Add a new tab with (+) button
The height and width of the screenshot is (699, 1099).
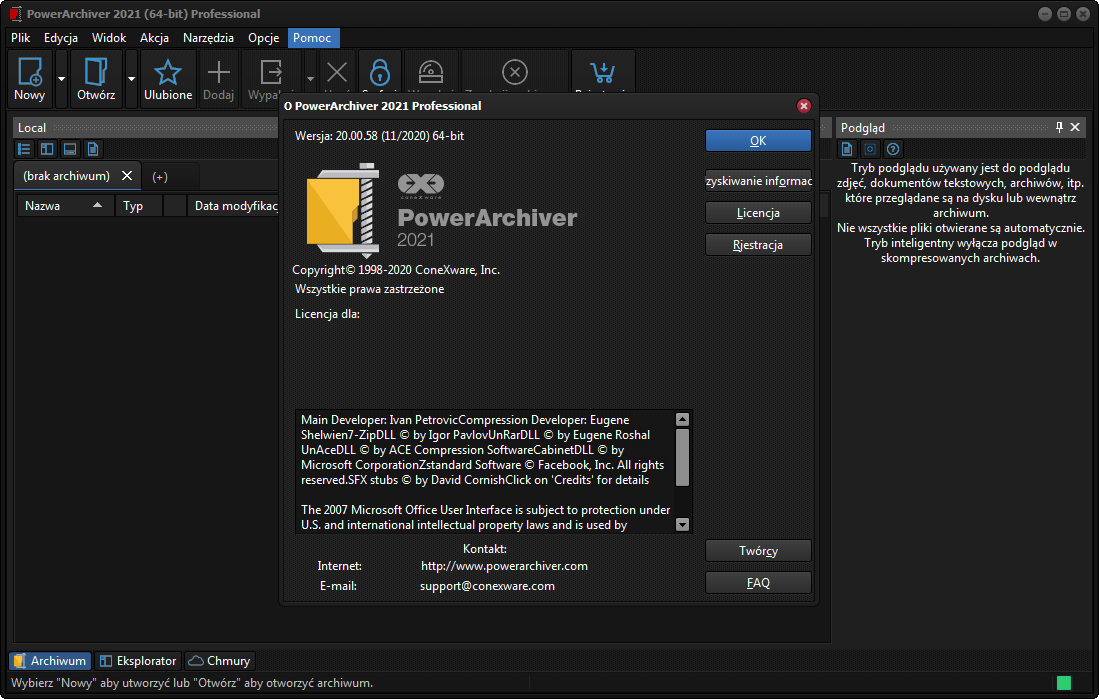tap(160, 177)
